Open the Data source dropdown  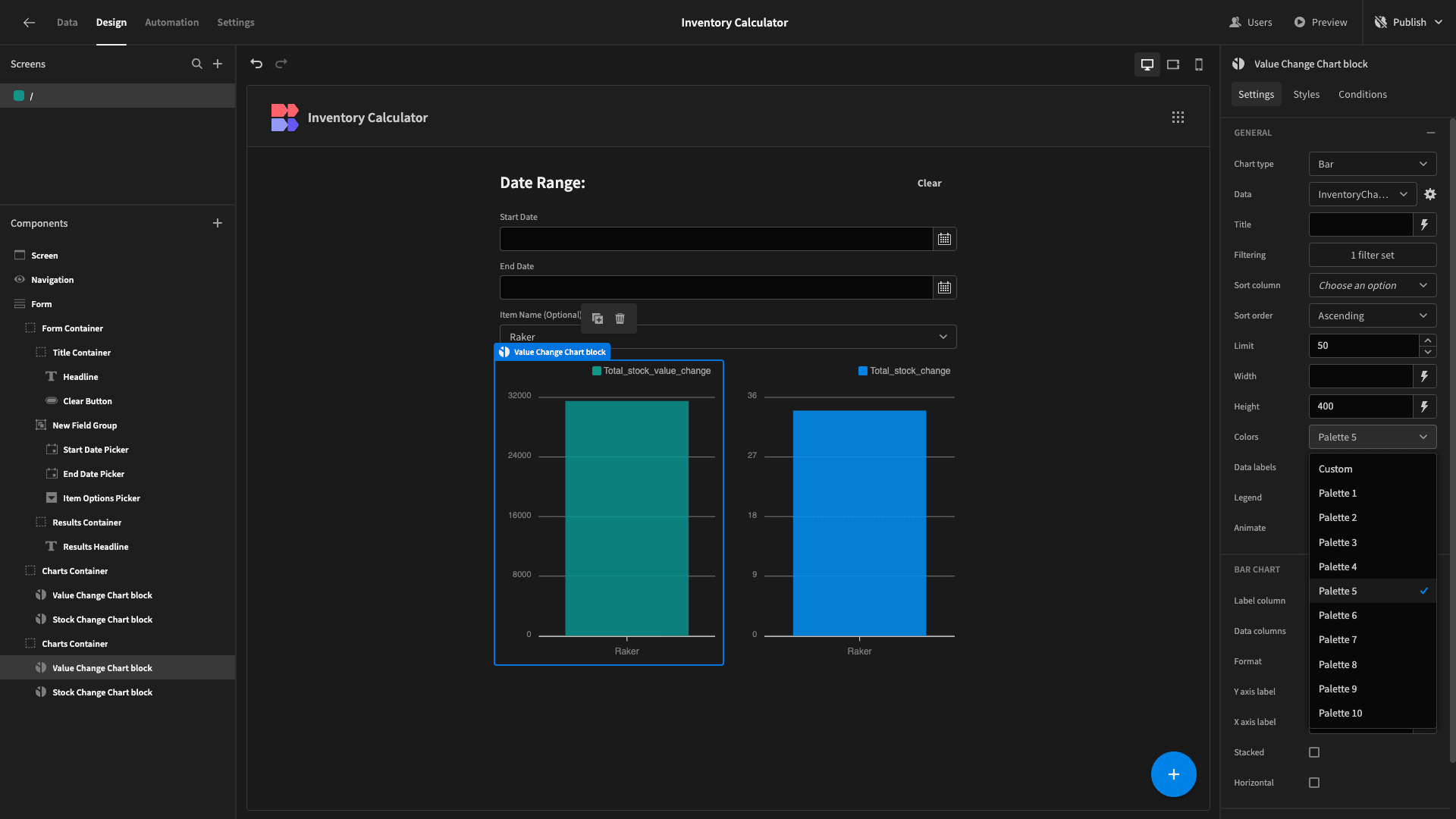coord(1363,194)
